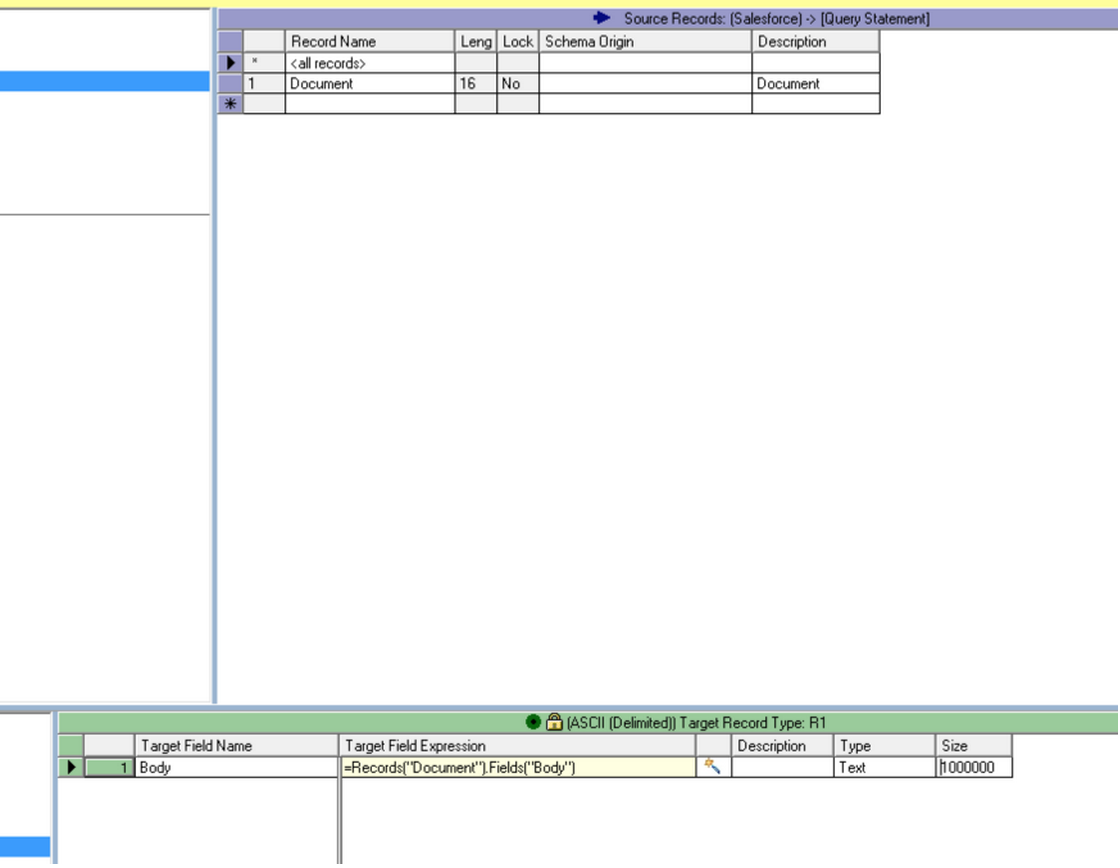Image resolution: width=1120 pixels, height=868 pixels.
Task: Click the empty Record Name cell in new row
Action: [x=370, y=104]
